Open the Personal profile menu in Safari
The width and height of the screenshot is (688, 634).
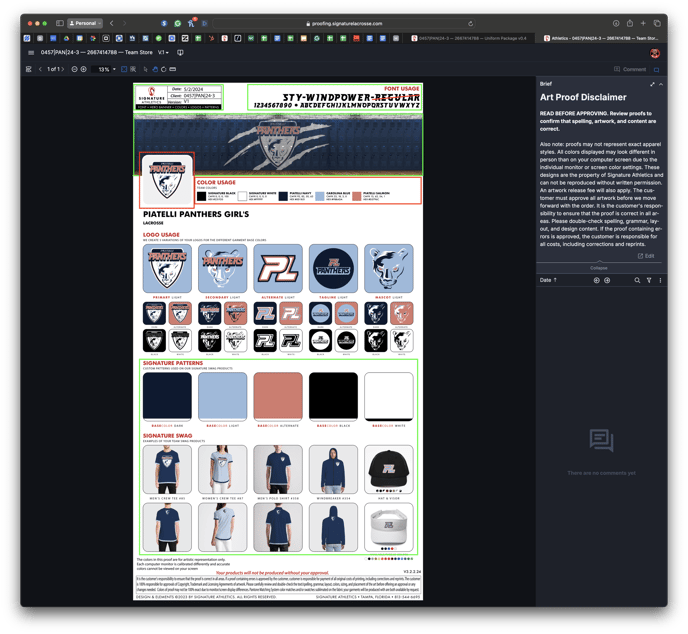pyautogui.click(x=84, y=22)
